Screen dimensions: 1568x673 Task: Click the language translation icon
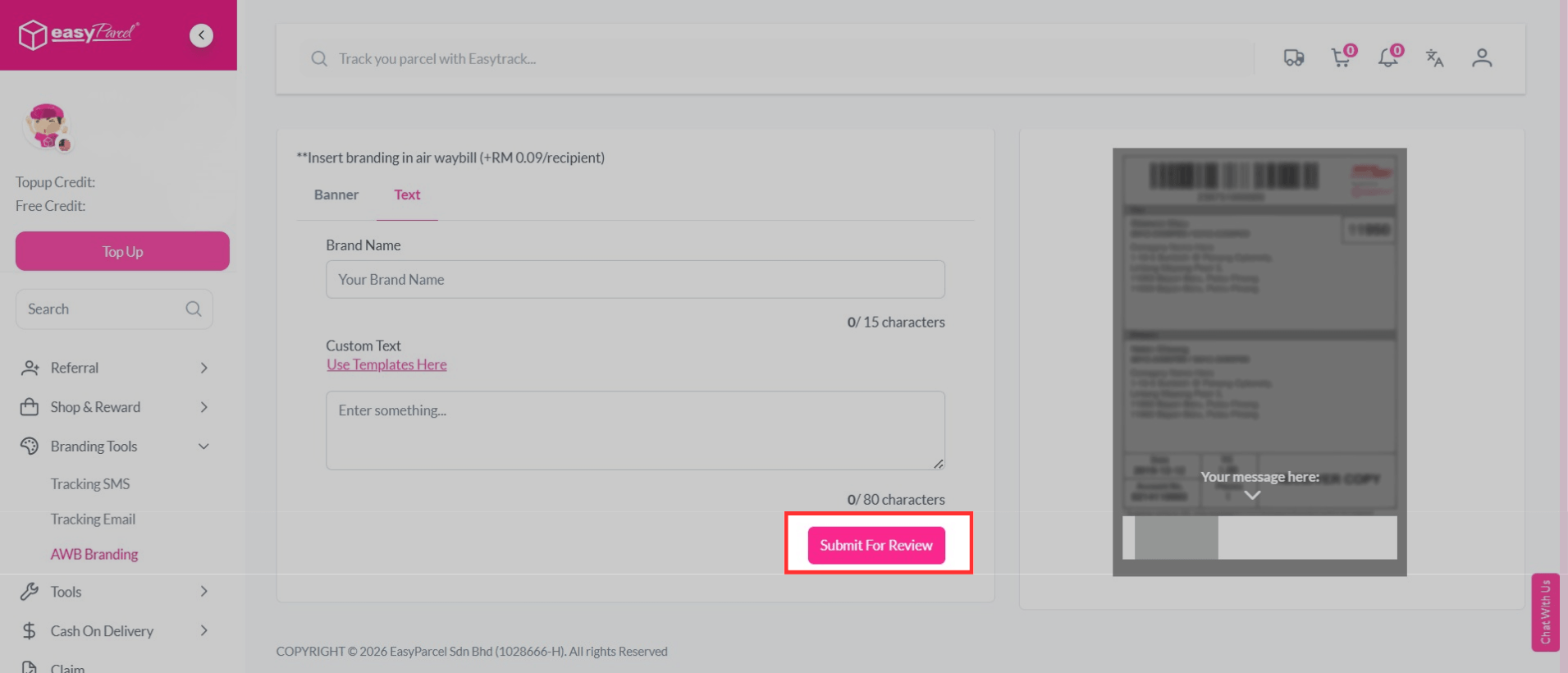tap(1434, 58)
